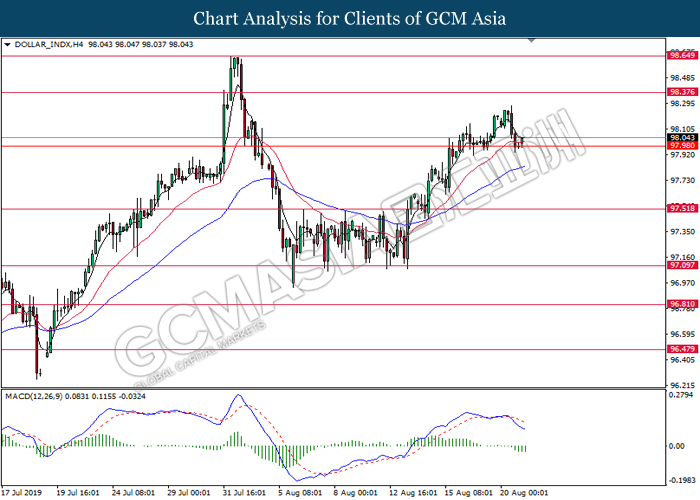Click the chart title 'Chart Analysis for Clients of GCM Asia'
Image resolution: width=700 pixels, height=500 pixels.
pos(349,19)
